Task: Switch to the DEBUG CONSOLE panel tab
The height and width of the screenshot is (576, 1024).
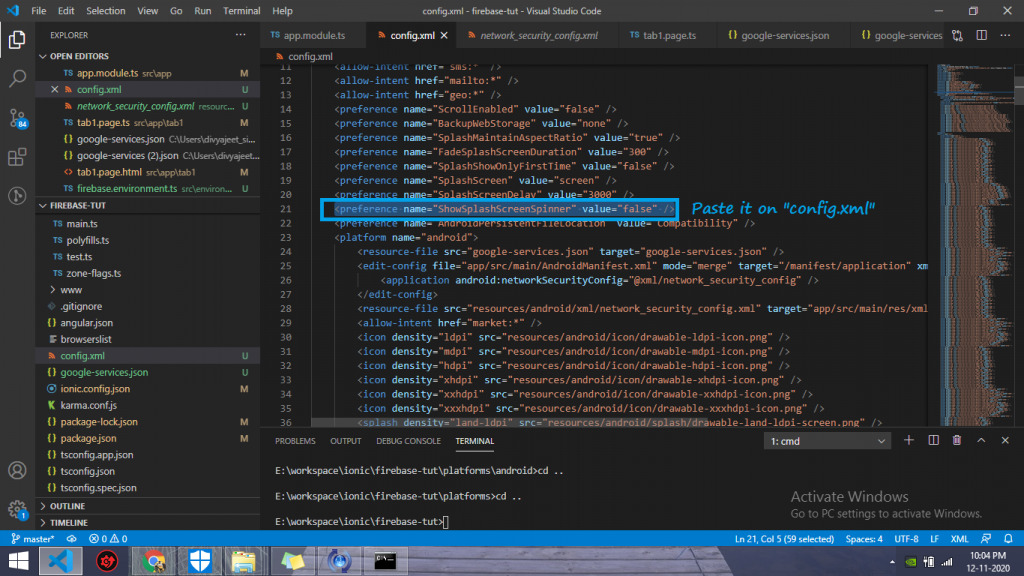Action: point(408,441)
